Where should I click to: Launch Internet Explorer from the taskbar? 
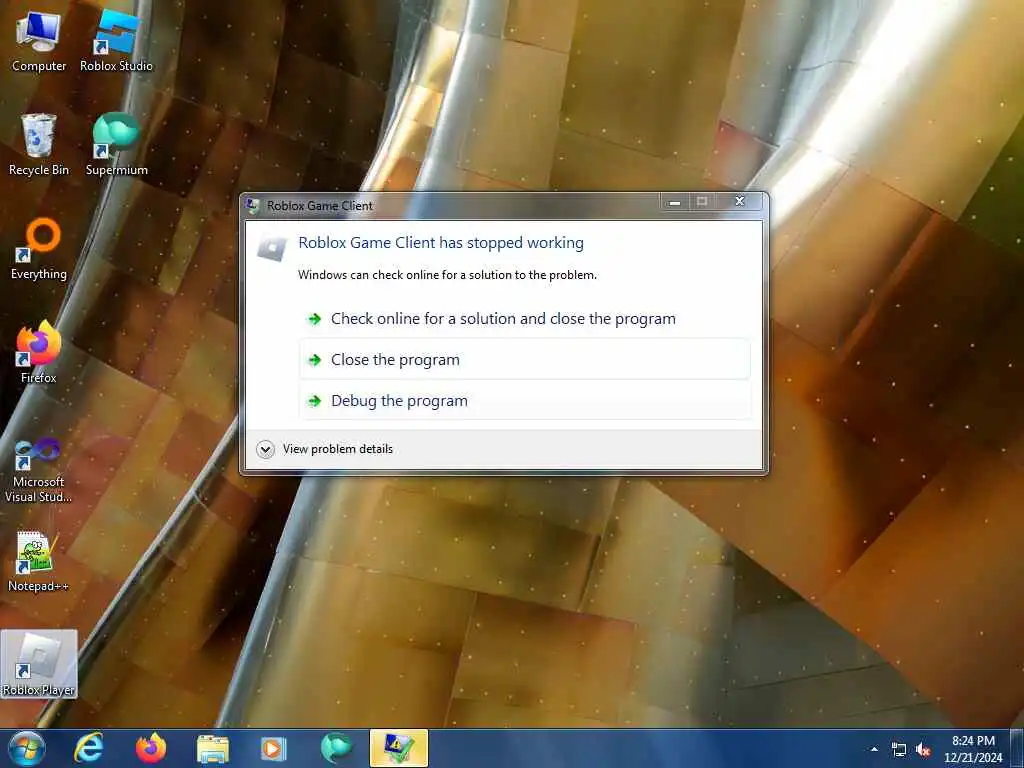(88, 748)
